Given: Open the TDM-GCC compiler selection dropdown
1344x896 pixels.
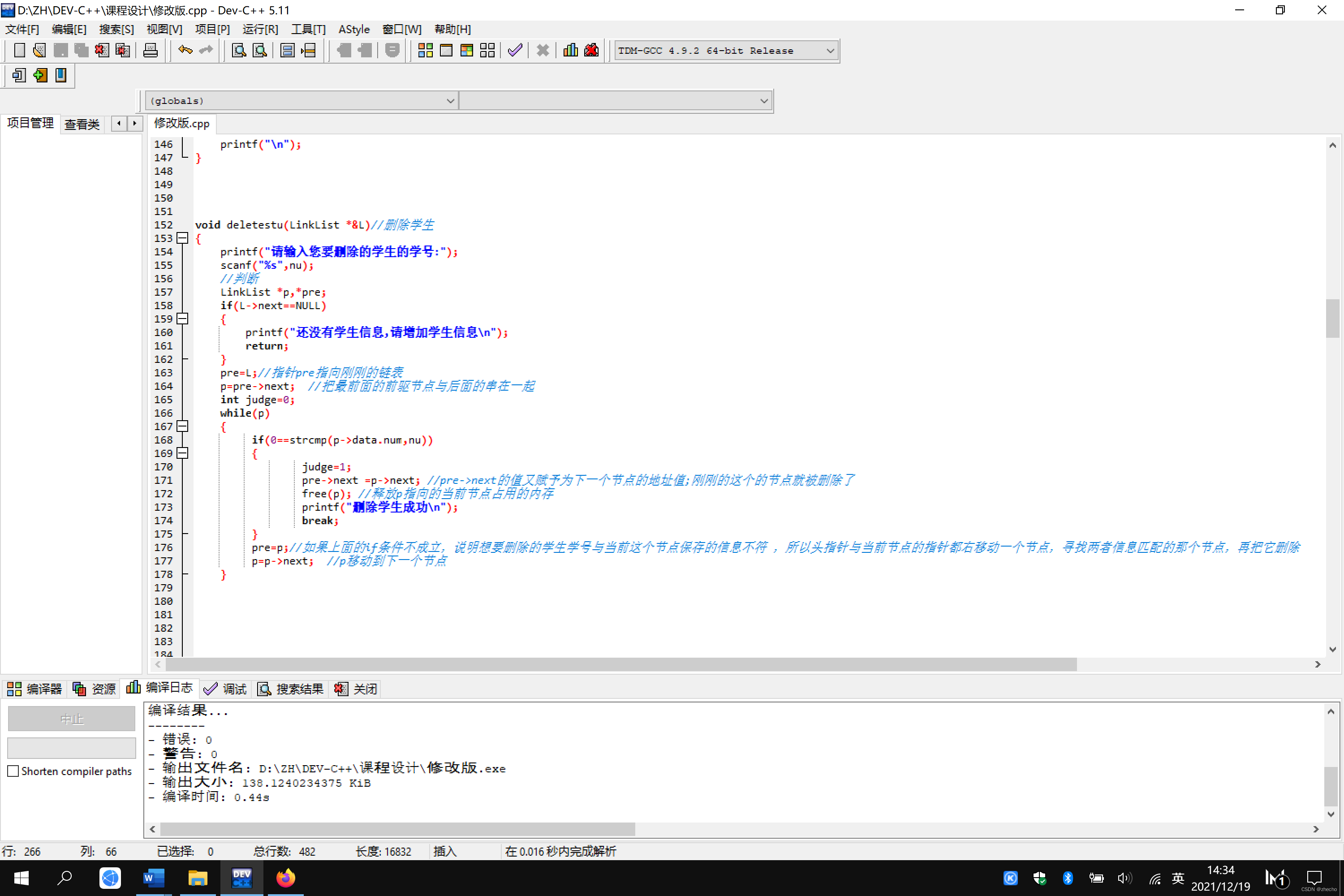Looking at the screenshot, I should 830,50.
